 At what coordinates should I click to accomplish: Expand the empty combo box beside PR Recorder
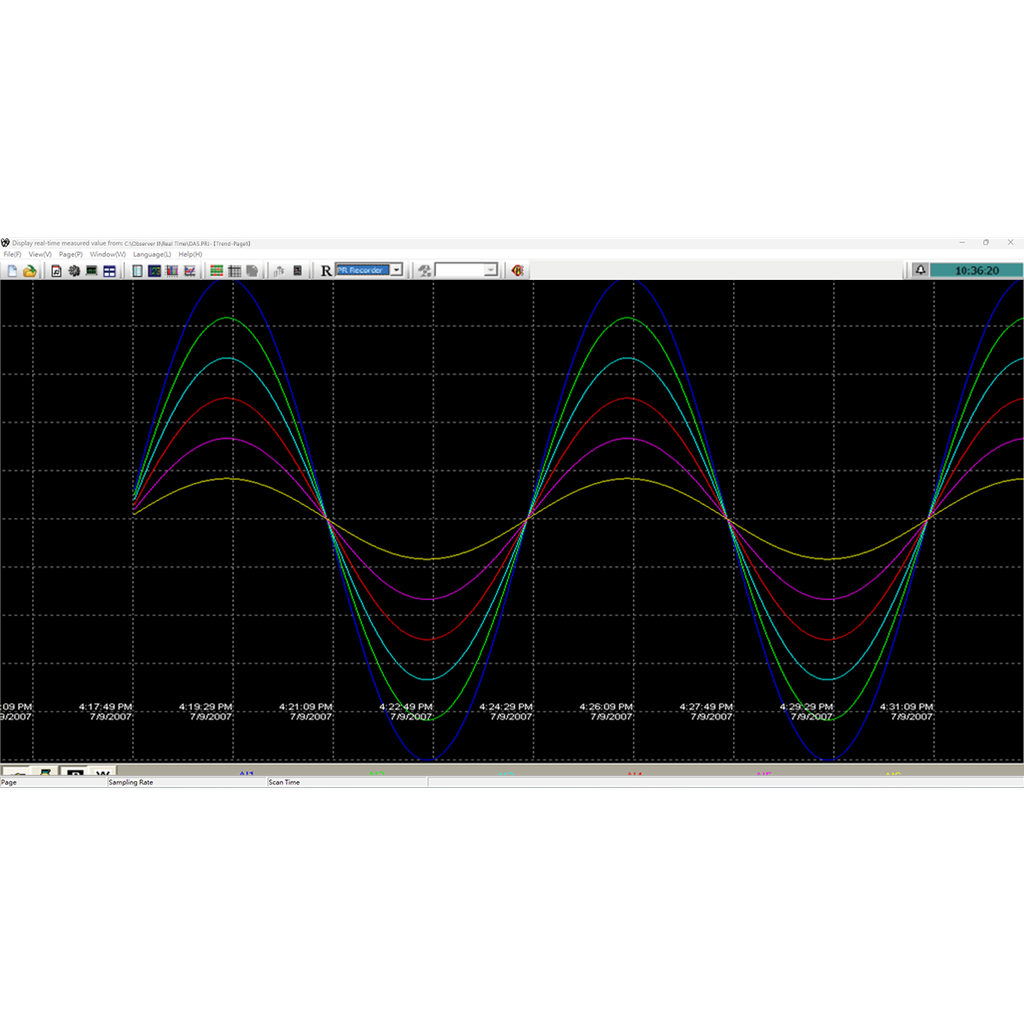pos(491,269)
